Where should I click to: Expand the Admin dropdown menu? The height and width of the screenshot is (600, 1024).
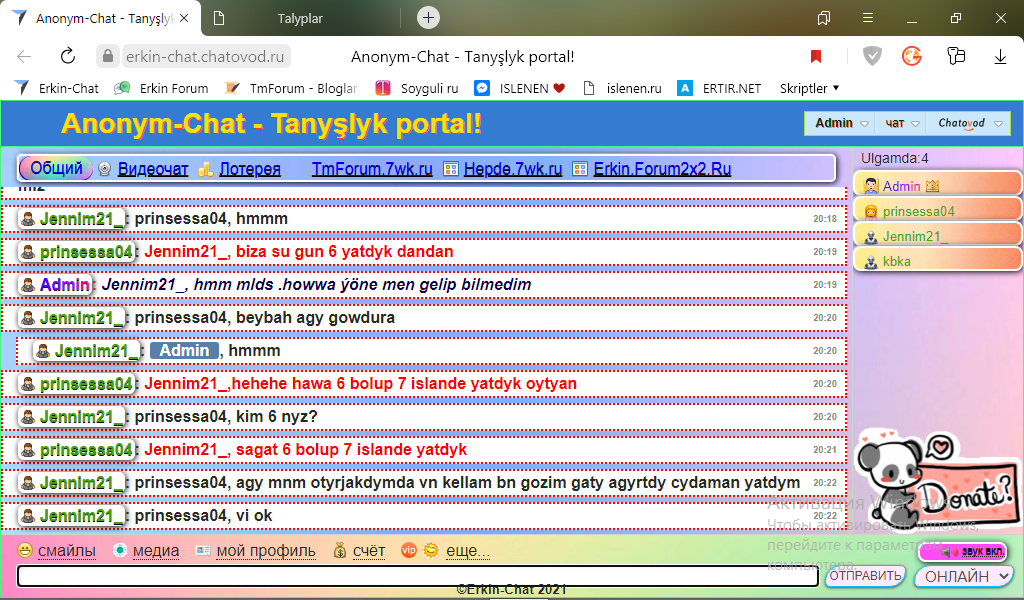[841, 124]
